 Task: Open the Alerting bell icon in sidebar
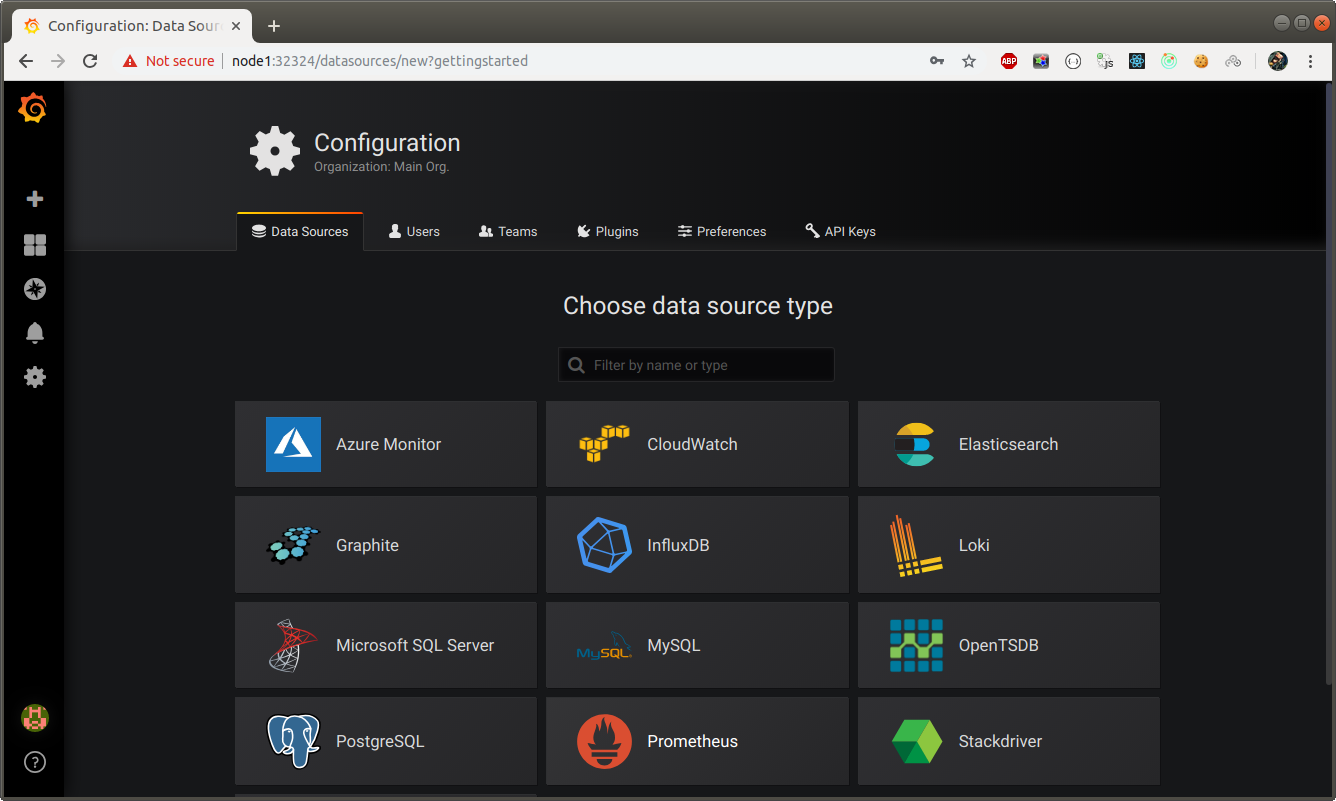coord(35,333)
